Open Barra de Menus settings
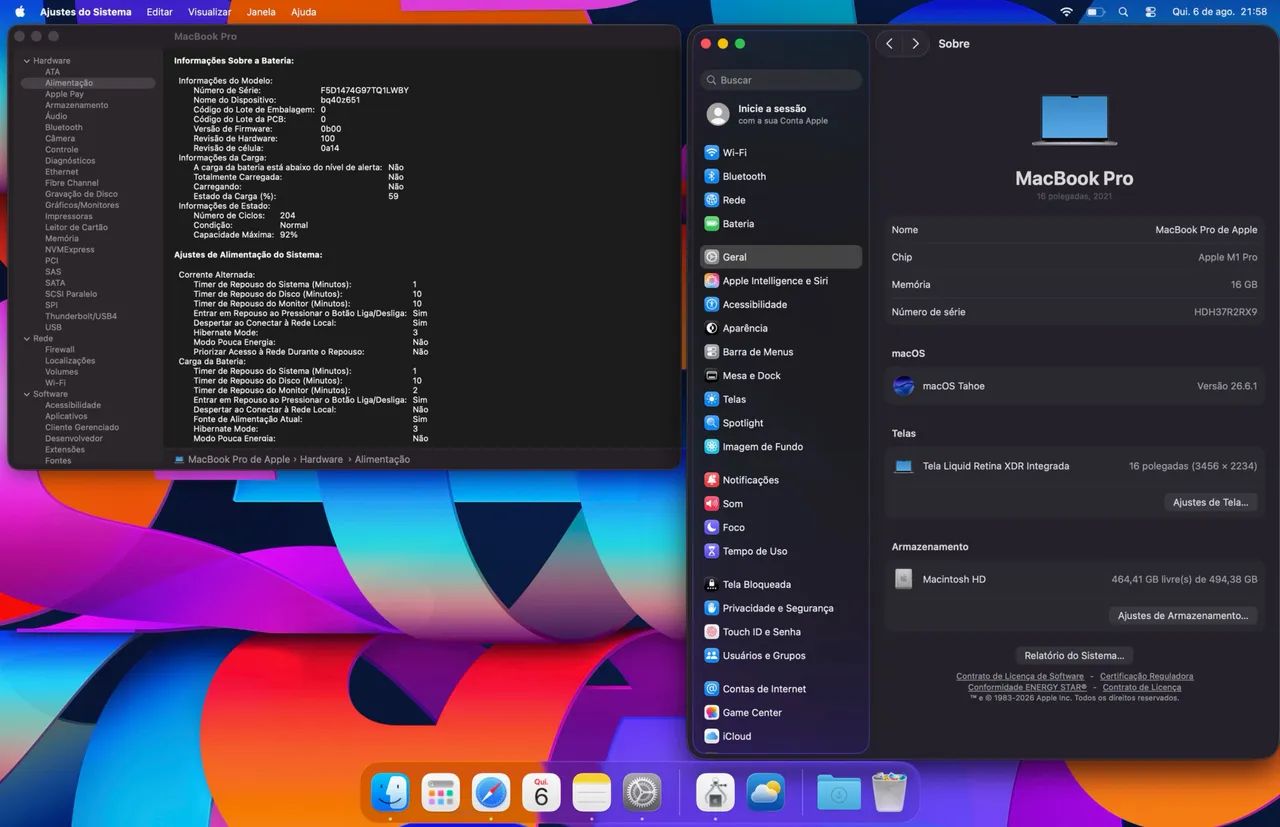The width and height of the screenshot is (1280, 827). (781, 352)
